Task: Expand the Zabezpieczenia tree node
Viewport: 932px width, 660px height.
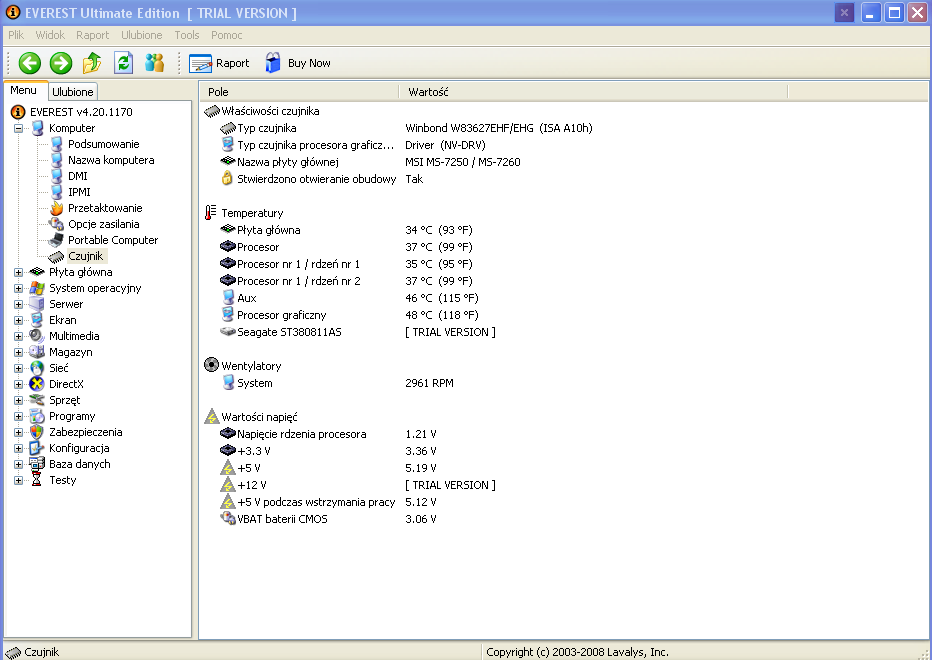Action: point(18,433)
